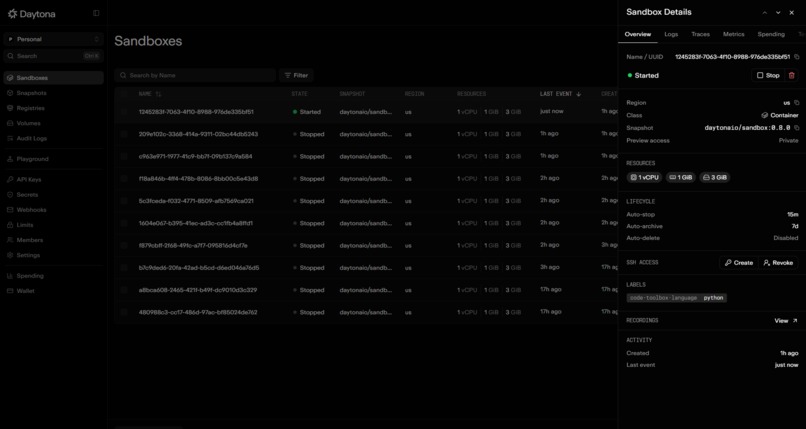Open the Personal organization selector
Image resolution: width=806 pixels, height=429 pixels.
tap(53, 40)
